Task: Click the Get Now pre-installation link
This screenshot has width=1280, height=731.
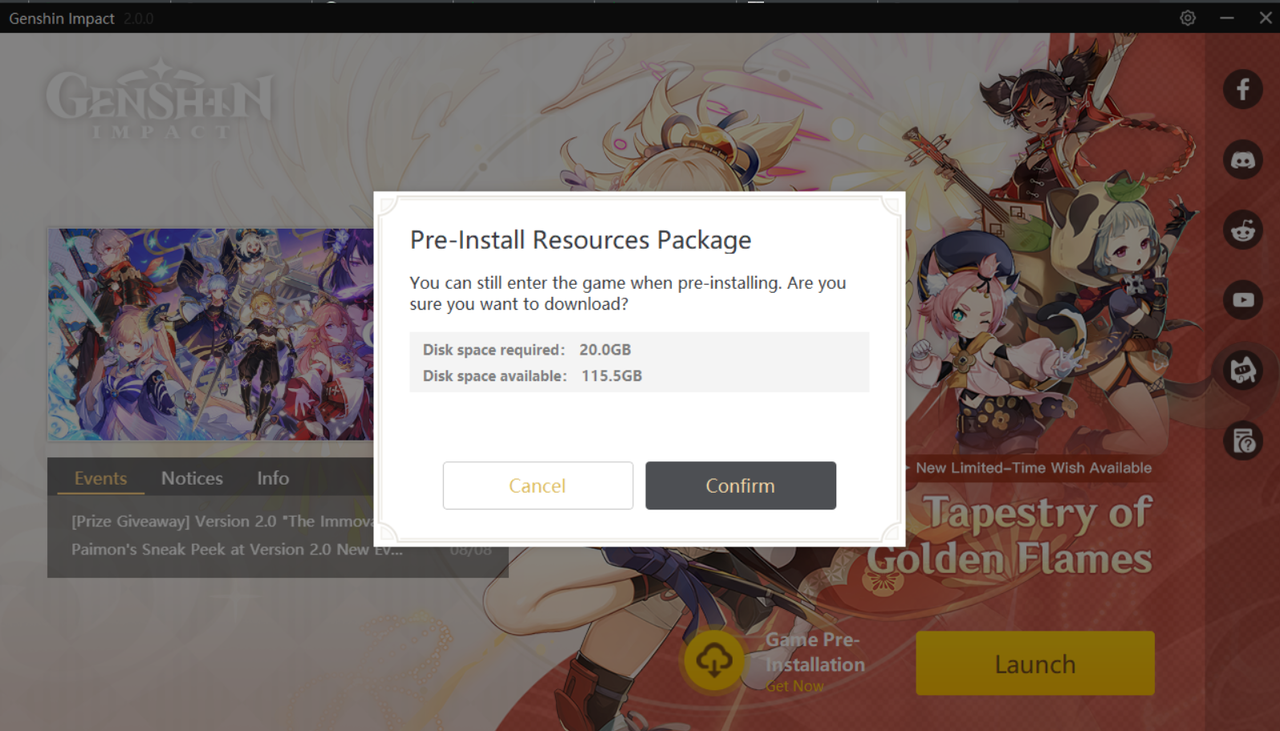Action: click(795, 686)
